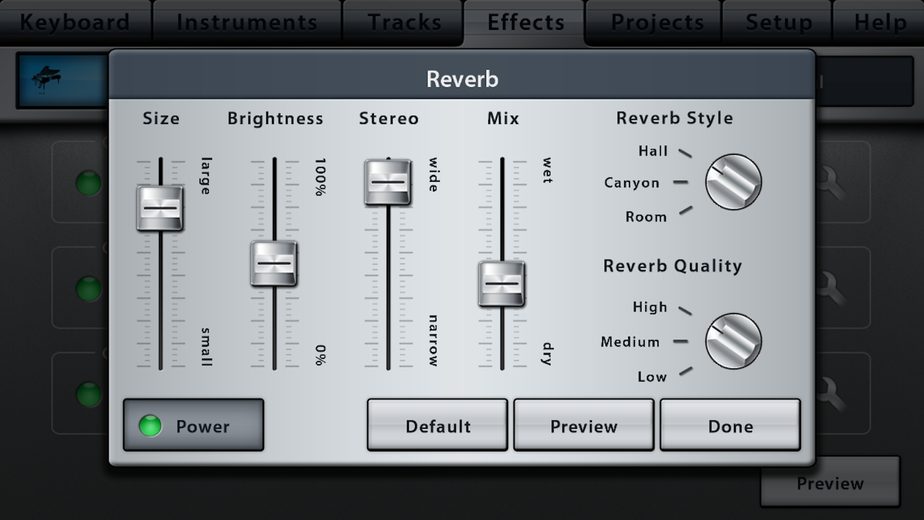Click the Brightness slider handle
924x520 pixels.
coord(274,264)
